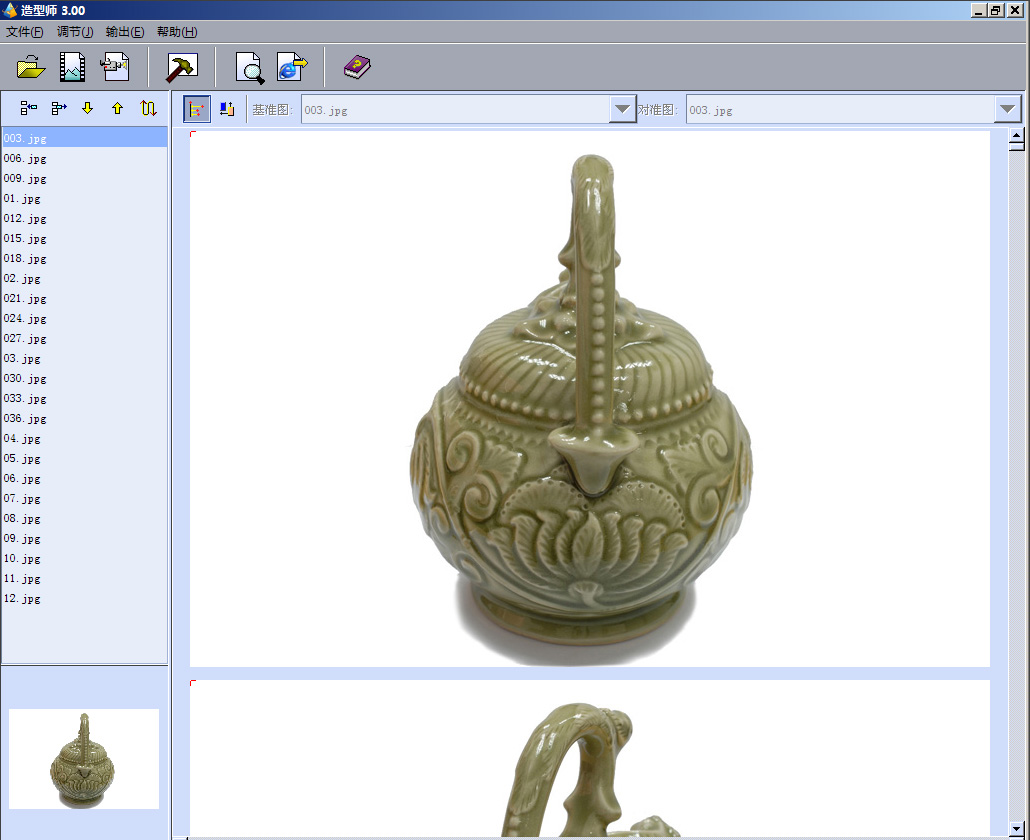1030x840 pixels.
Task: Select 012.jpg in the file list
Action: coord(85,218)
